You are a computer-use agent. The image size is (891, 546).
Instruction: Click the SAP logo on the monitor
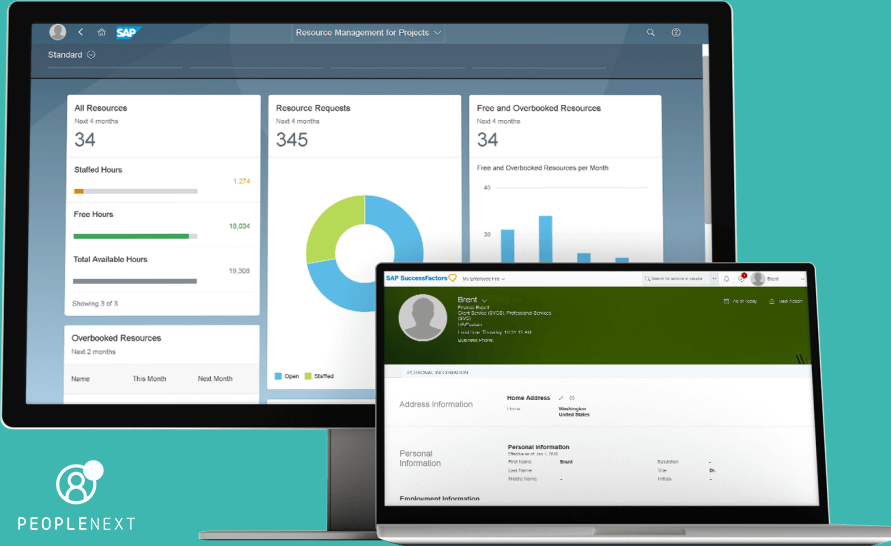[x=128, y=32]
